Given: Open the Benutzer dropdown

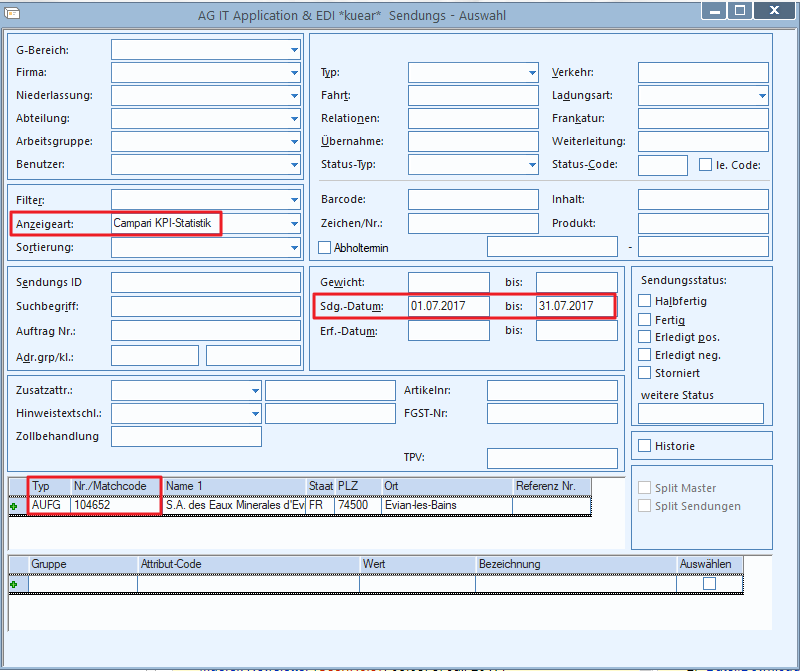Looking at the screenshot, I should coord(294,165).
